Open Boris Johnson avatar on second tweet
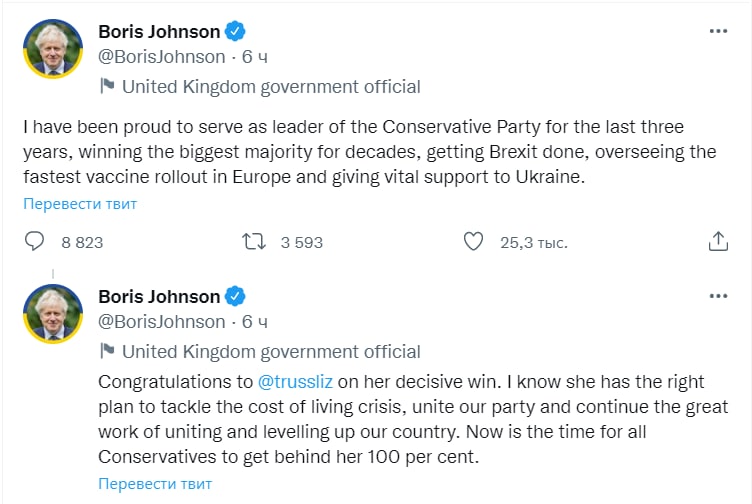The width and height of the screenshot is (752, 504). [52, 313]
